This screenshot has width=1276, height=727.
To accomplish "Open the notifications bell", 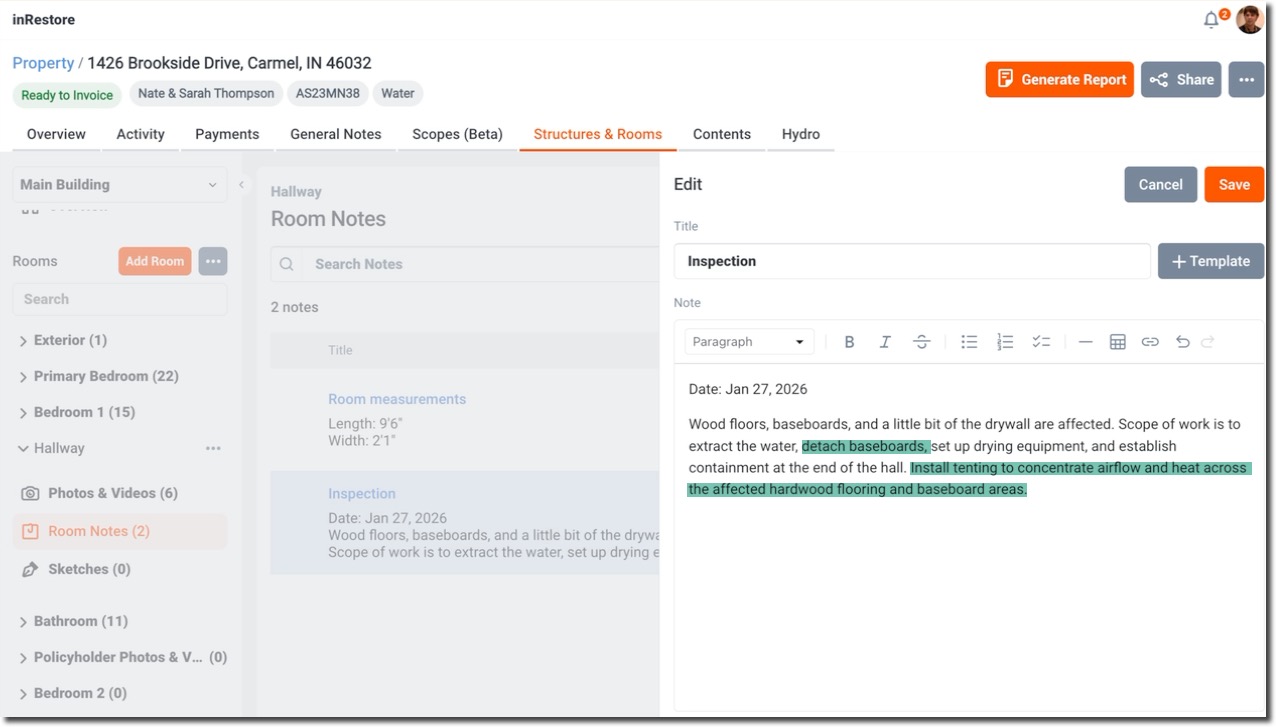I will pos(1211,20).
